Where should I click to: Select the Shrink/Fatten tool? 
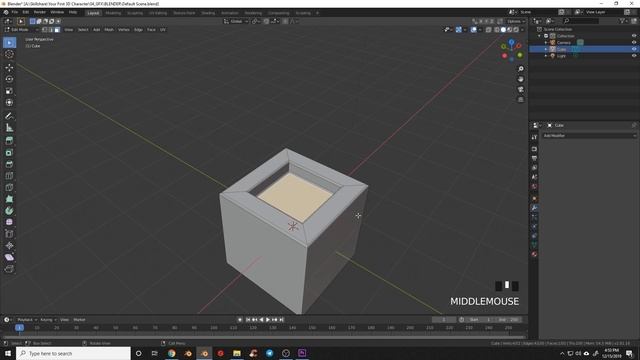point(9,246)
